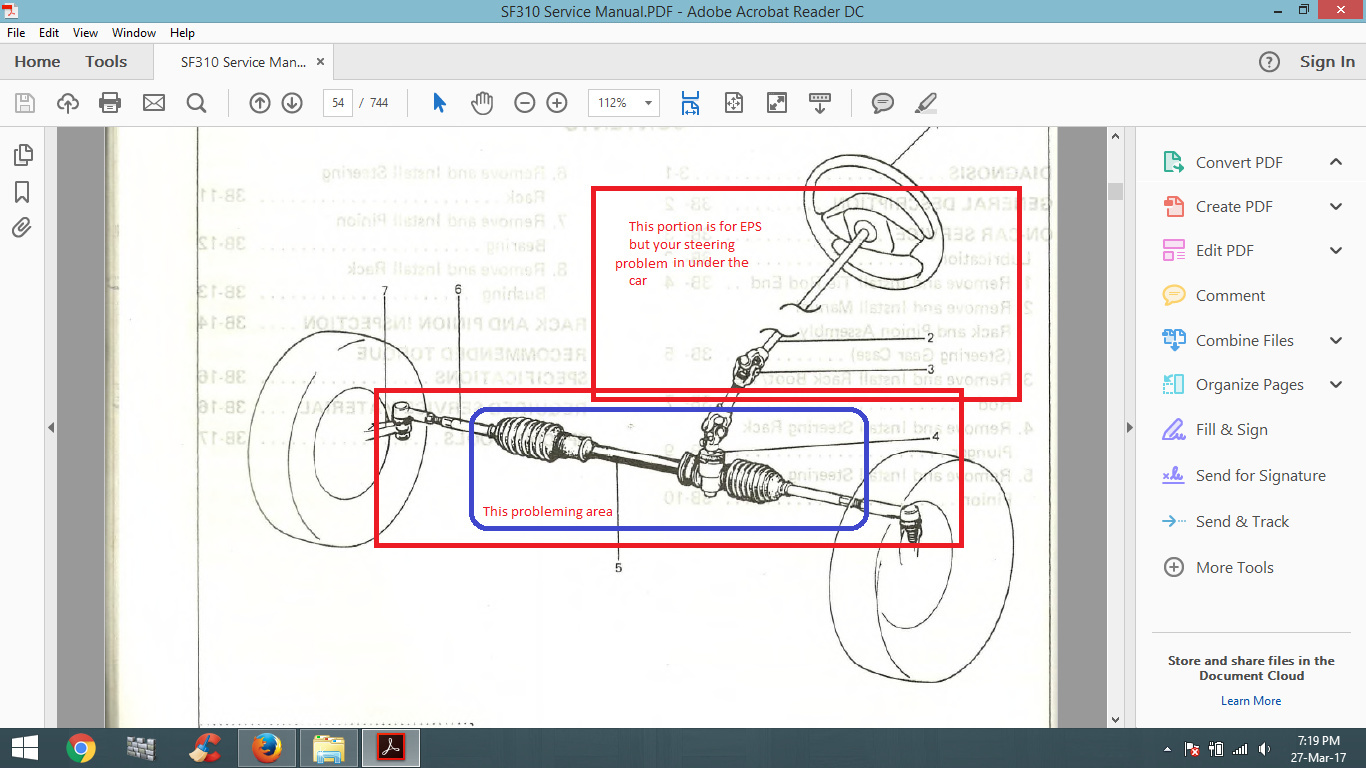The height and width of the screenshot is (768, 1366).
Task: Open the Fill & Sign tool
Action: [1231, 429]
